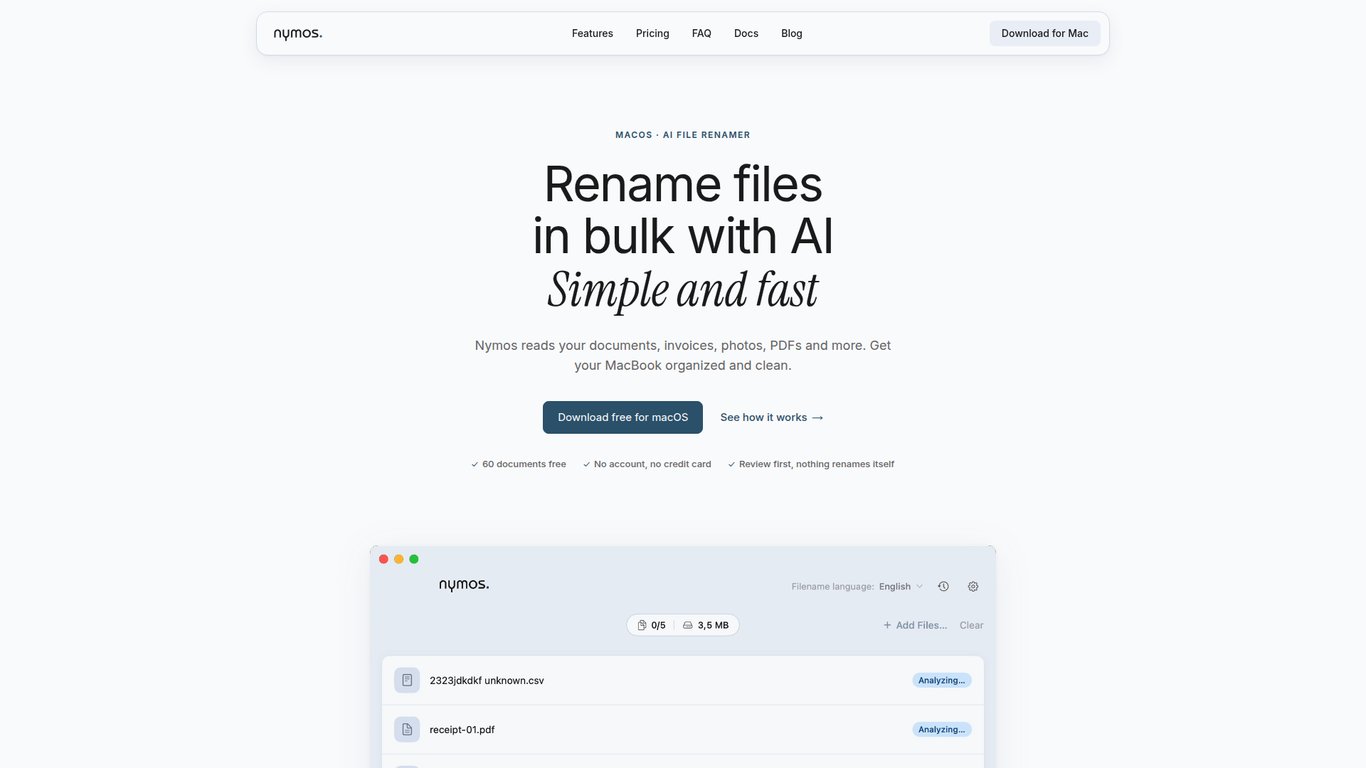Open the Docs link in navigation

coord(746,34)
